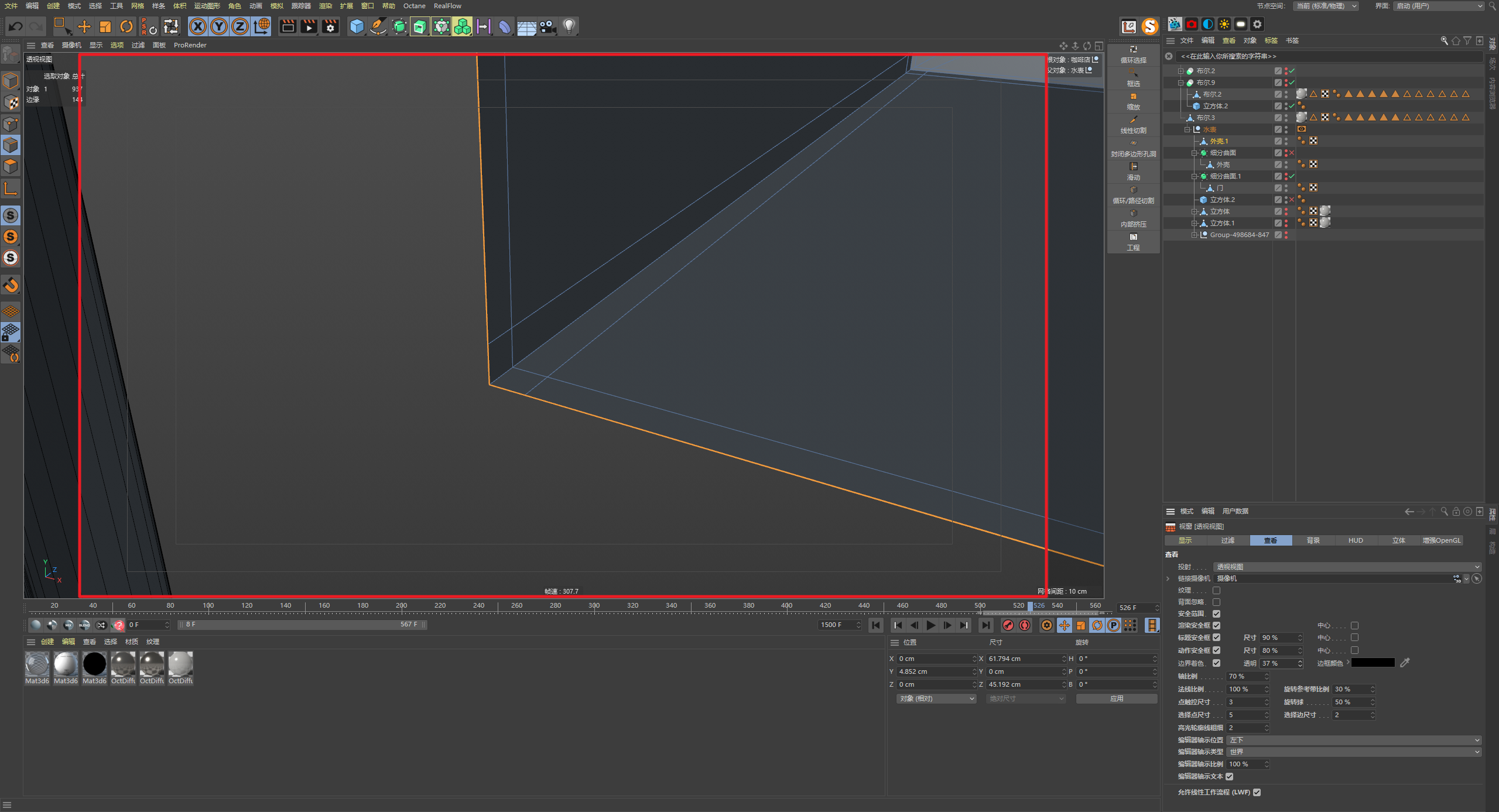
Task: Open the RealFlow menu
Action: (x=447, y=6)
